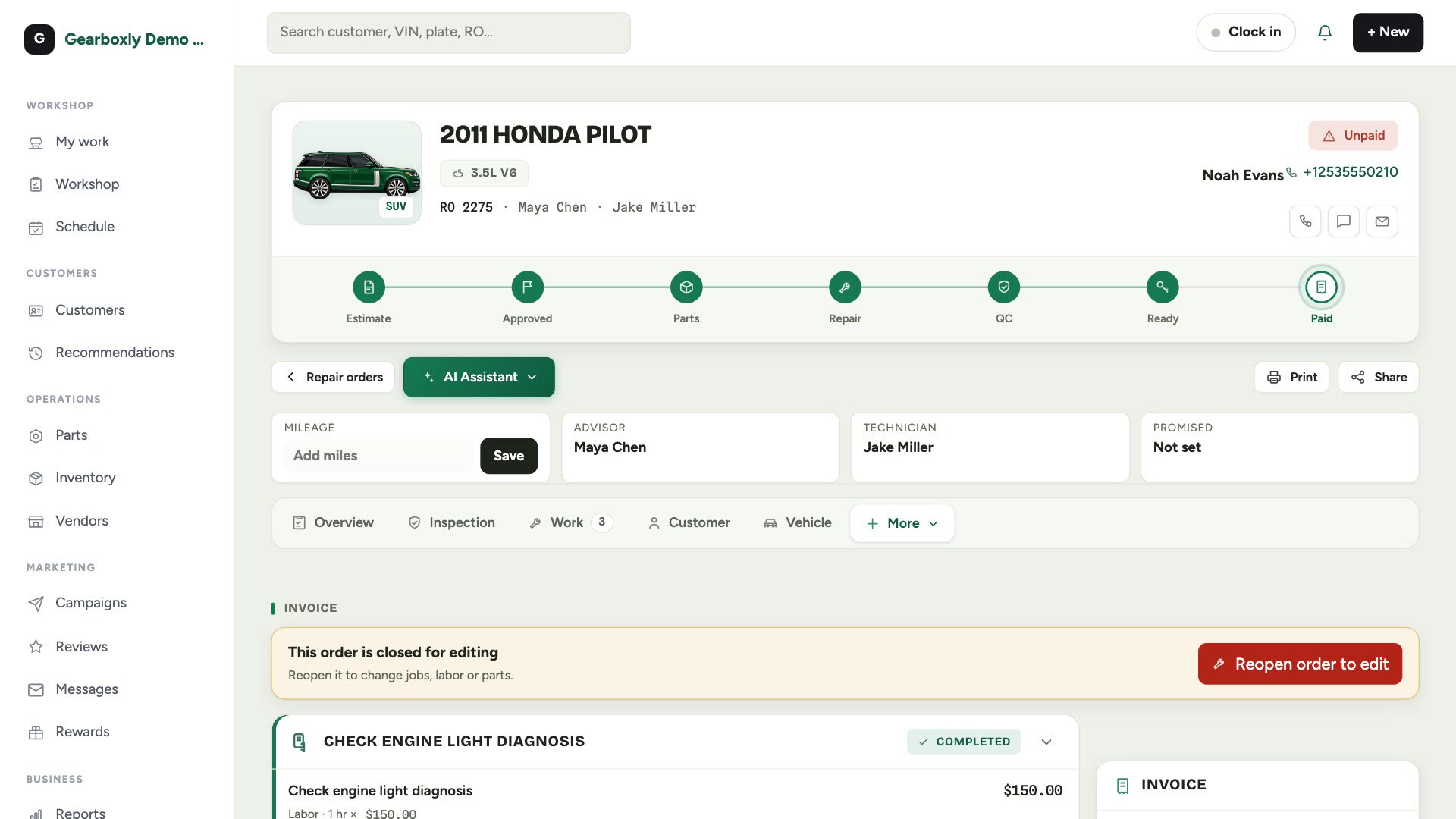Open Parts under Operations

(x=71, y=435)
